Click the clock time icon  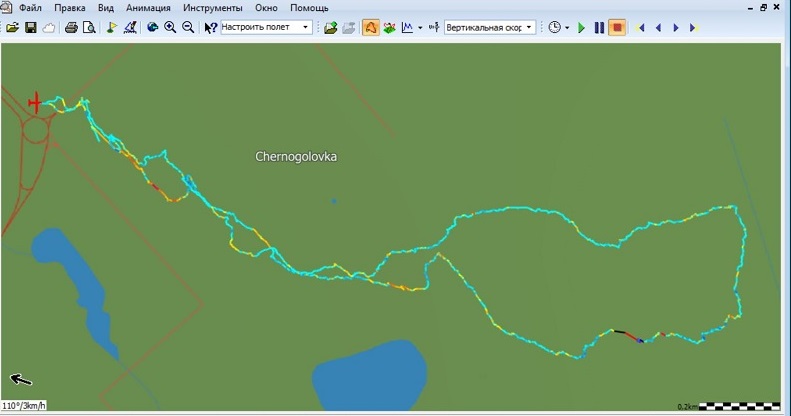(554, 28)
